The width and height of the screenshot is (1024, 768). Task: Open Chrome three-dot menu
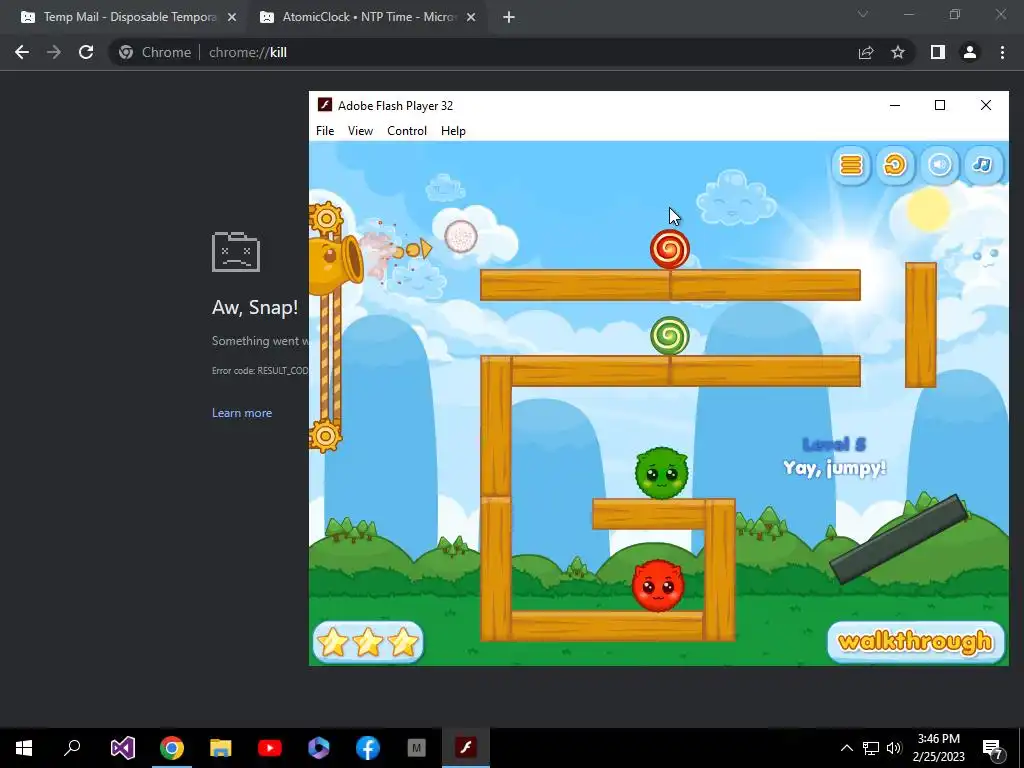click(1002, 52)
